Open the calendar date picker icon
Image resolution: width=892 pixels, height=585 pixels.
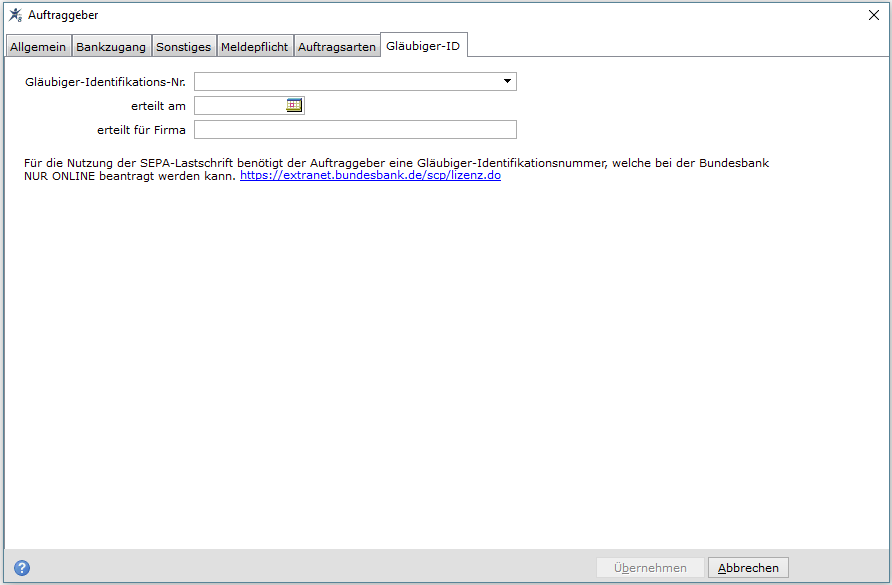(x=294, y=105)
